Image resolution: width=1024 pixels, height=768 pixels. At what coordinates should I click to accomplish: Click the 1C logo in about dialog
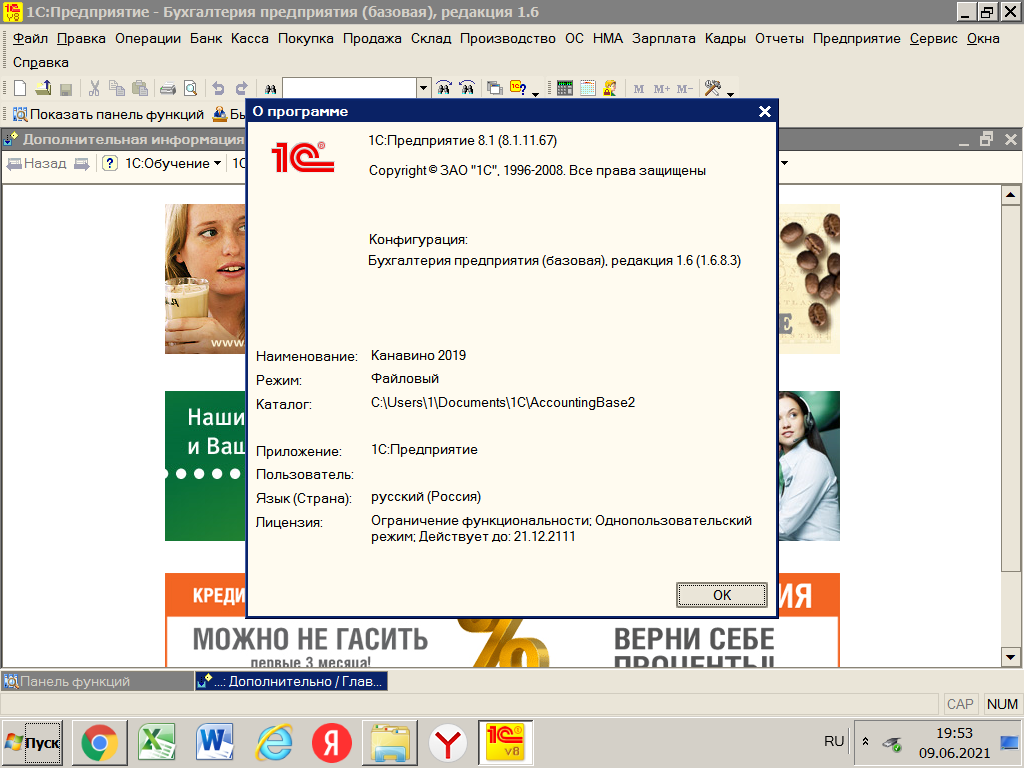(302, 157)
